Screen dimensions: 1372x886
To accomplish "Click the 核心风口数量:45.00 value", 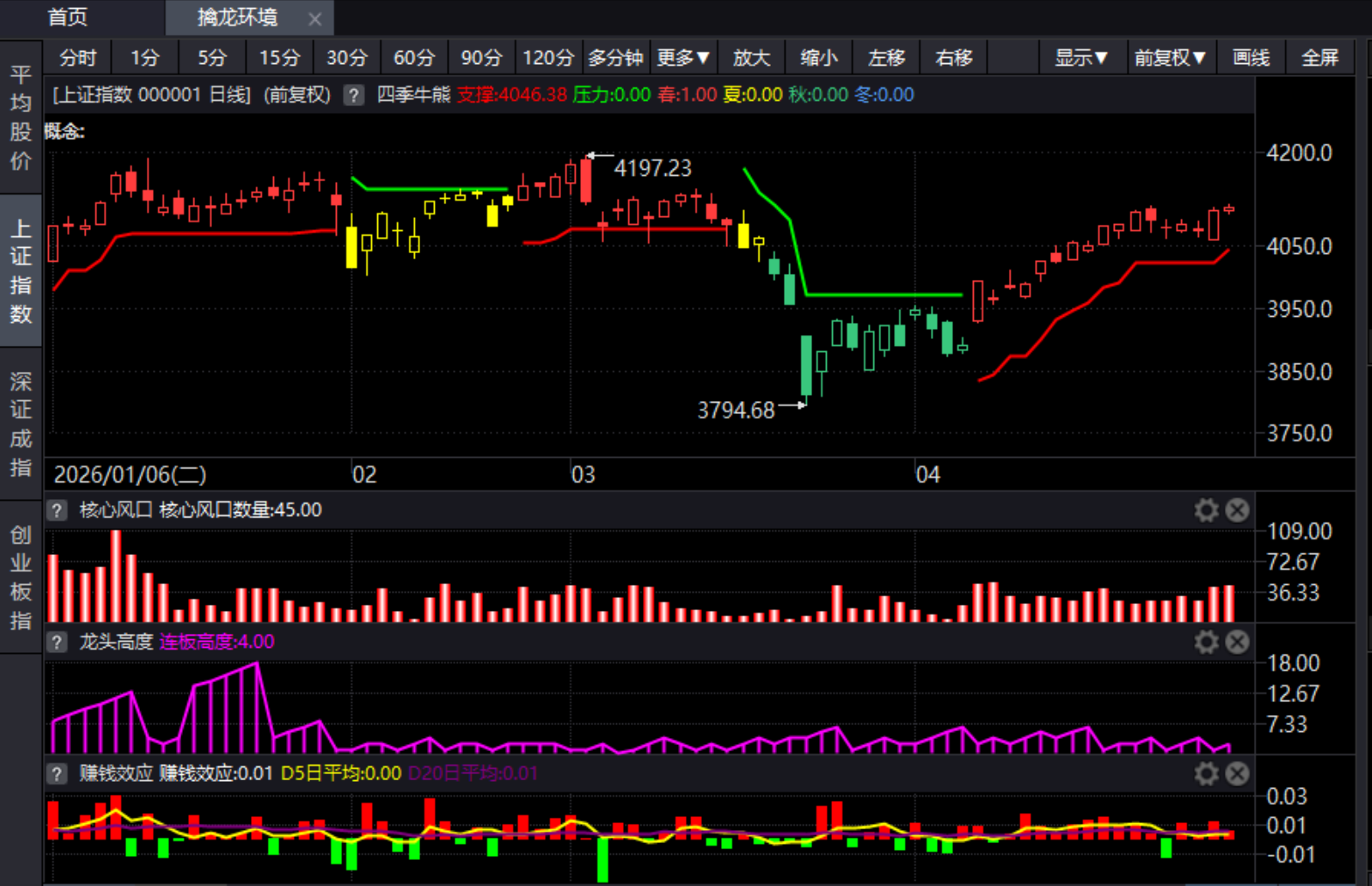I will coord(241,510).
